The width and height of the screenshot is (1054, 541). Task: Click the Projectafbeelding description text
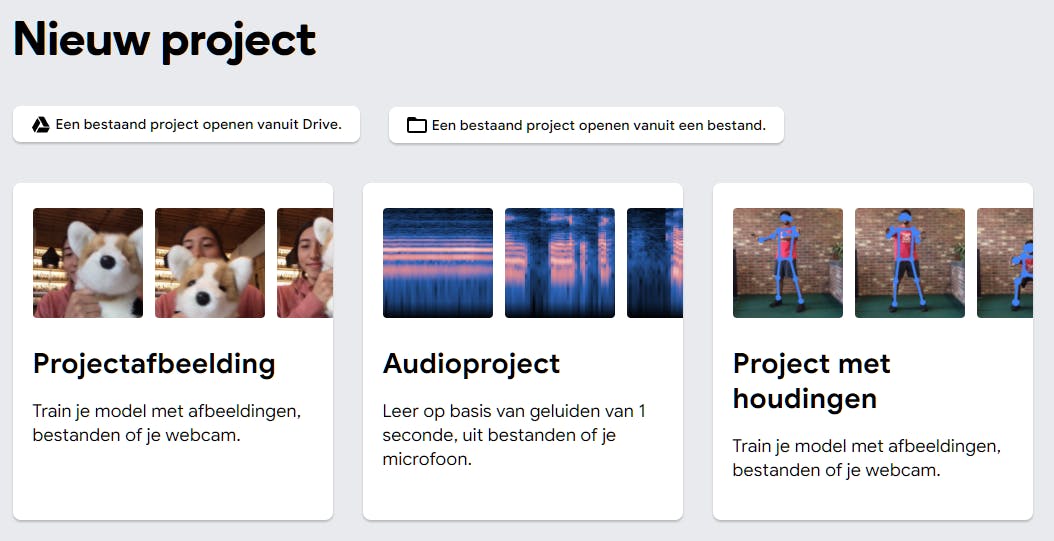pos(167,423)
